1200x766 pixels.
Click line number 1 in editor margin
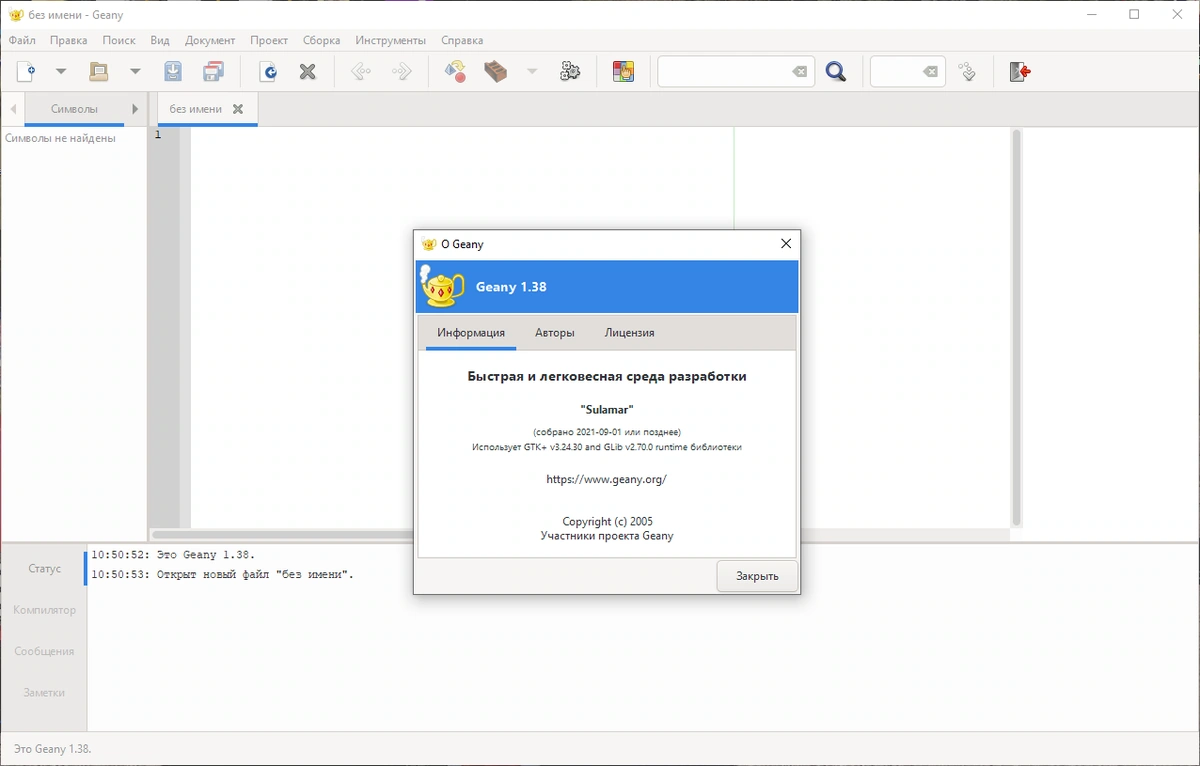(x=158, y=135)
